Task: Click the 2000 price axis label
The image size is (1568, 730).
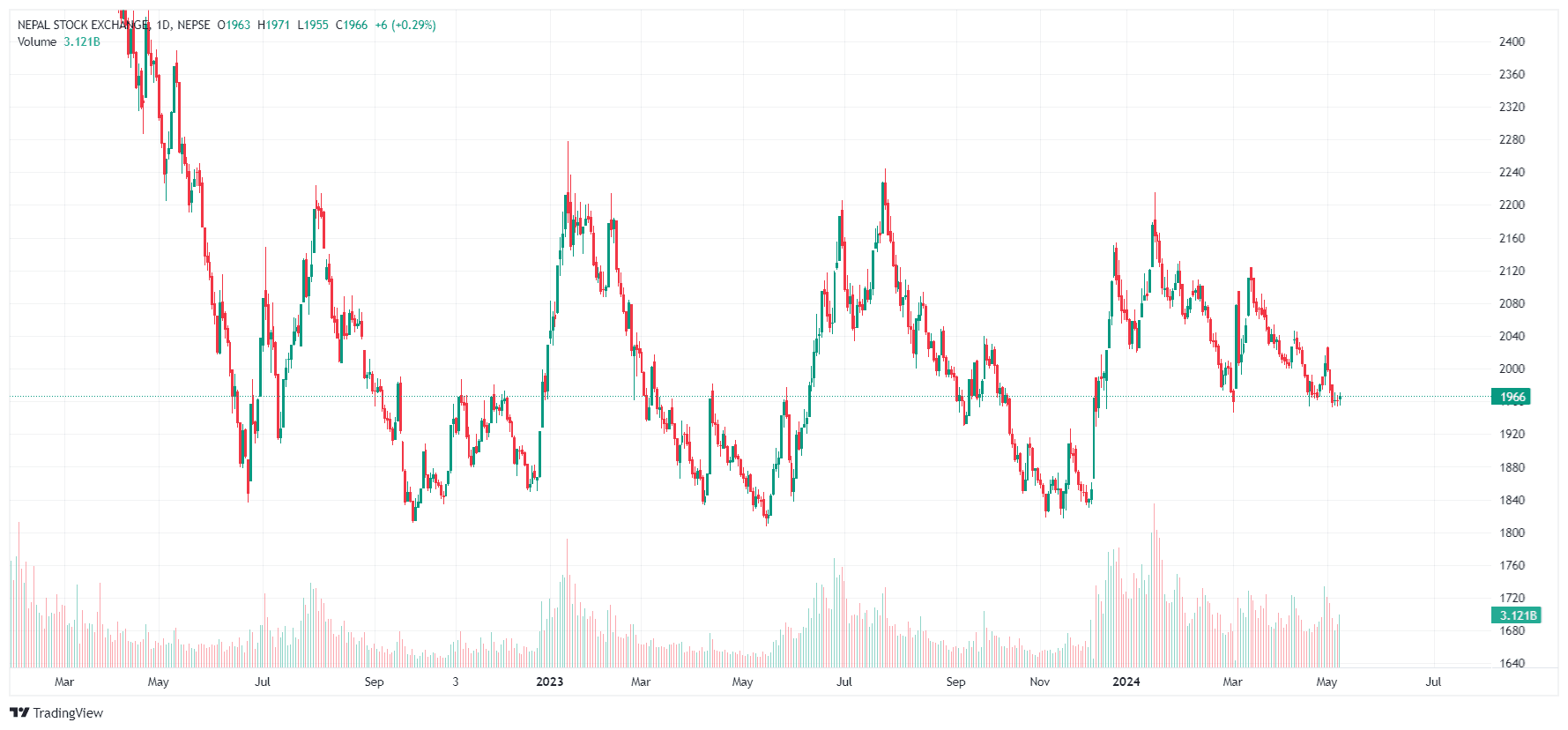Action: (x=1512, y=369)
